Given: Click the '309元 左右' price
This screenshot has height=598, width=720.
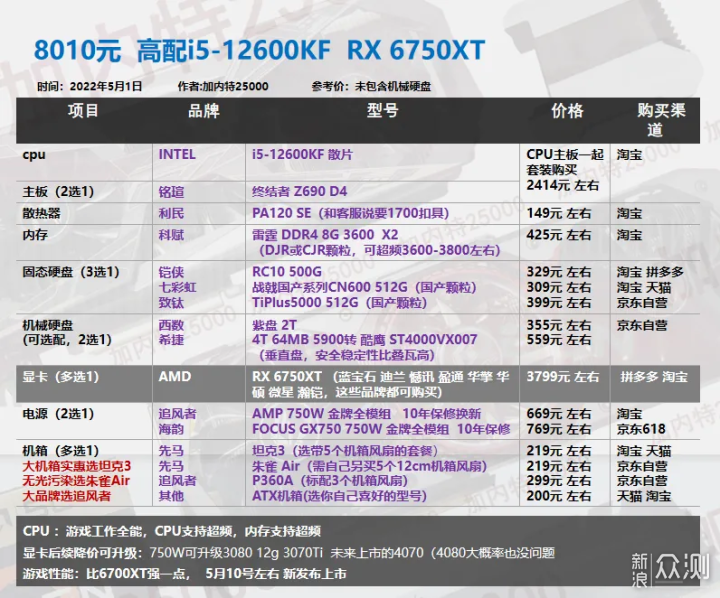Looking at the screenshot, I should 558,288.
